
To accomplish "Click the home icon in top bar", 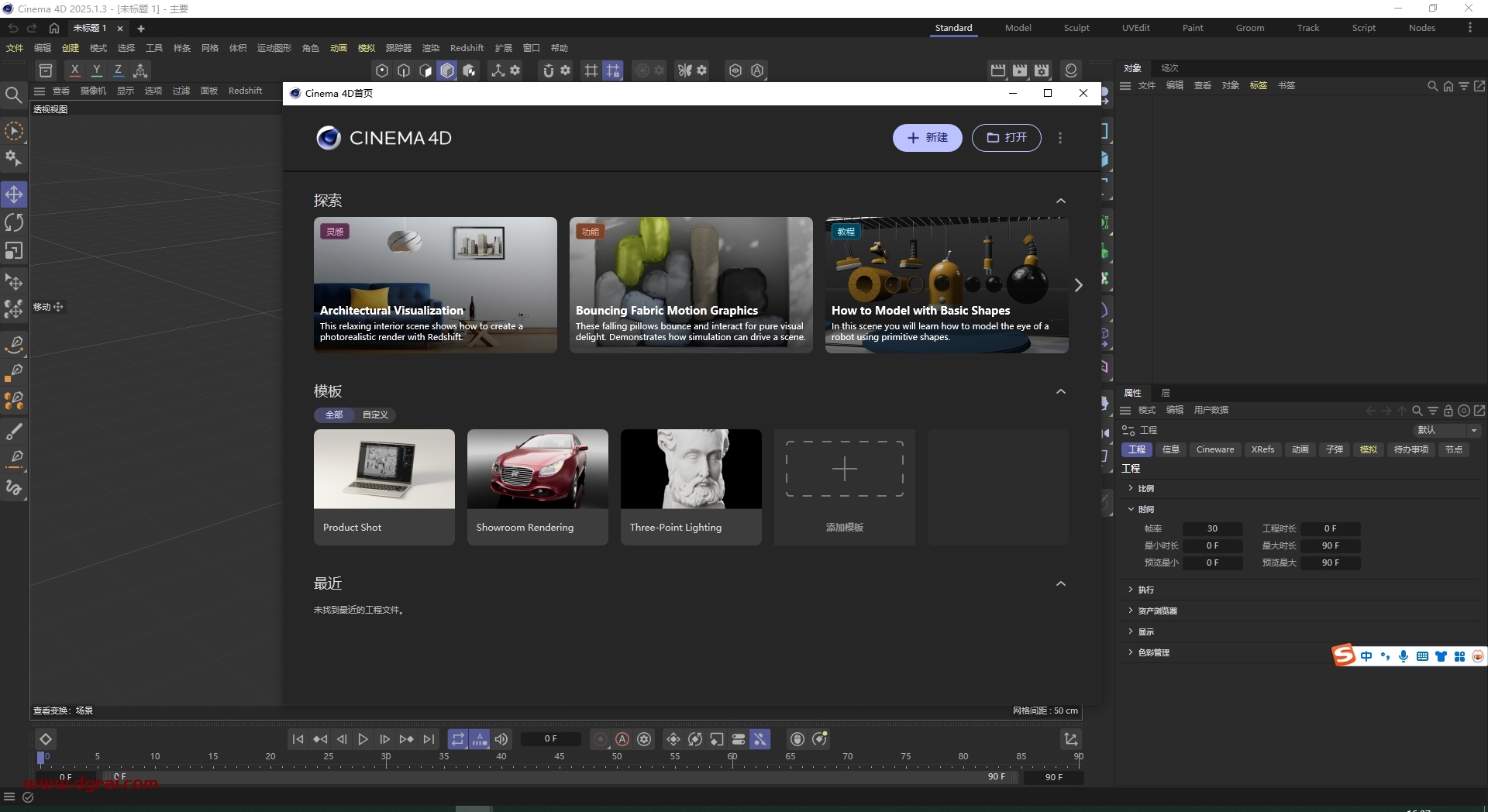I will click(x=54, y=28).
